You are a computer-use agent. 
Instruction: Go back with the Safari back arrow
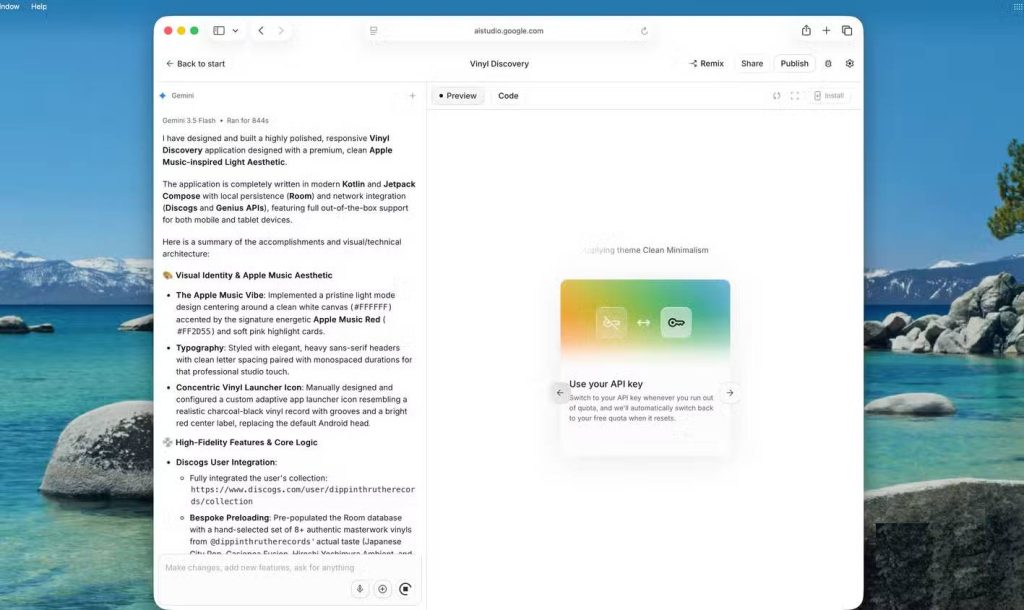point(261,31)
